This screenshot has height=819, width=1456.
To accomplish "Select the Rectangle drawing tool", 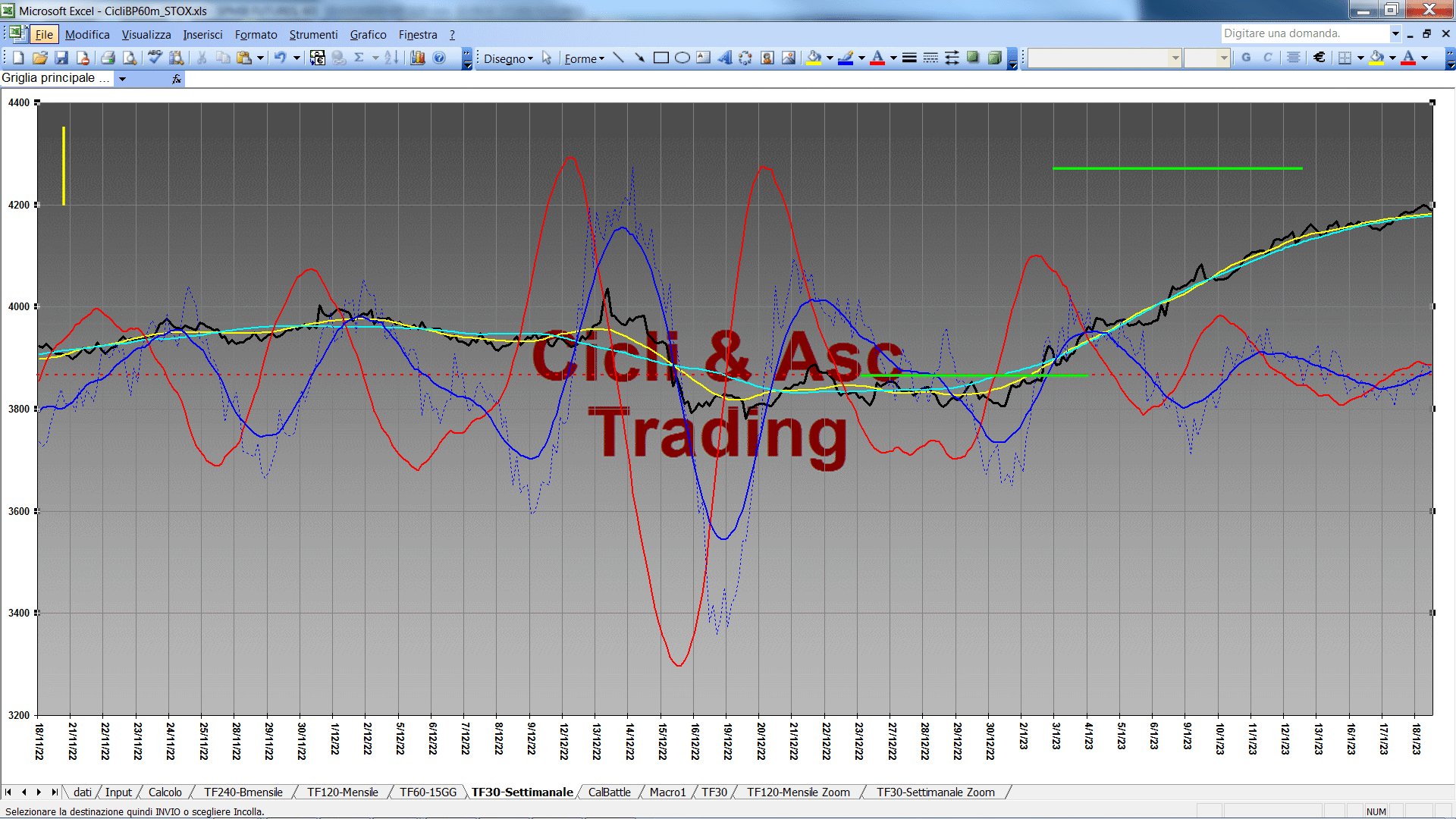I will tap(661, 58).
